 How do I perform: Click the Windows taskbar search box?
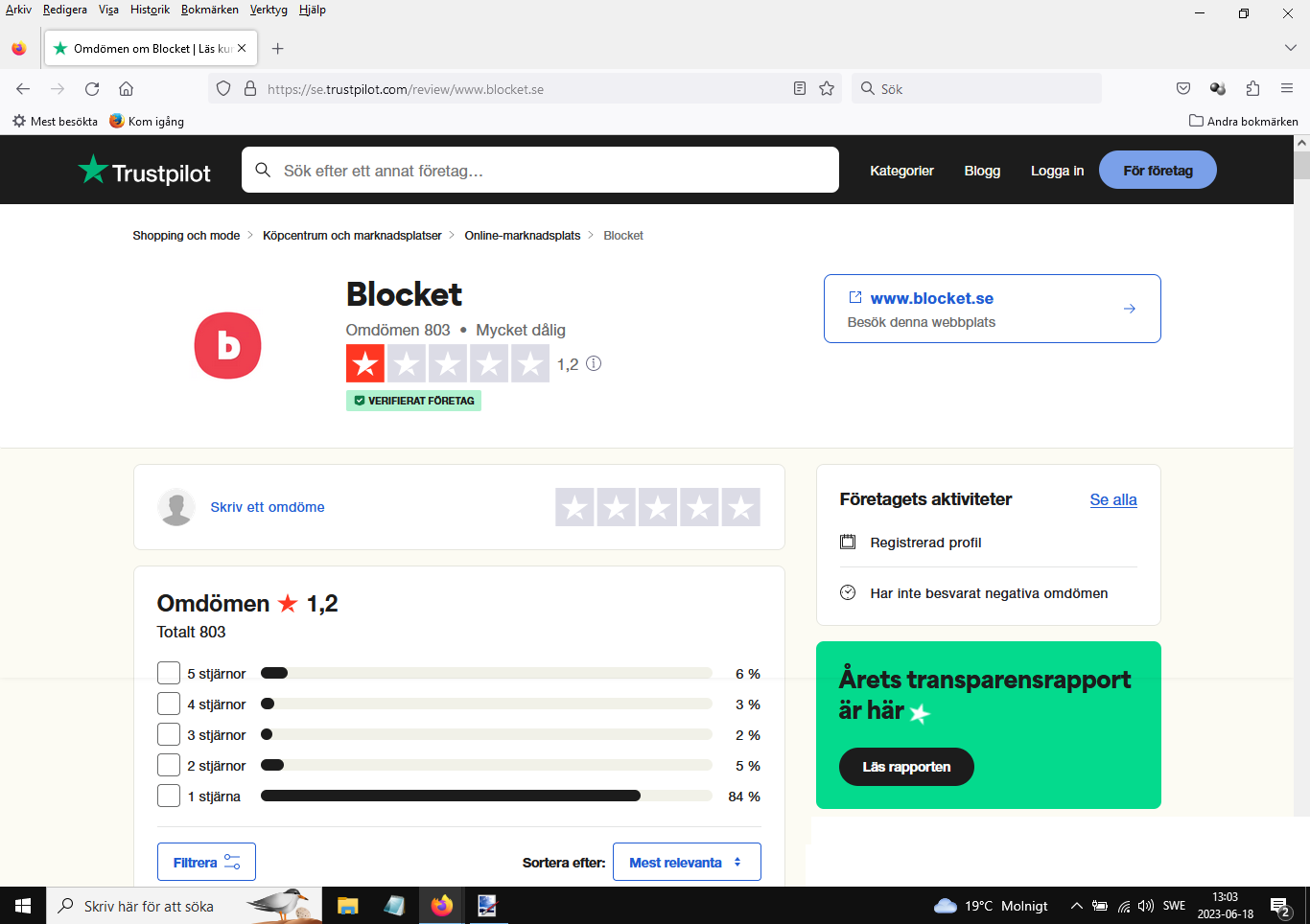[184, 906]
